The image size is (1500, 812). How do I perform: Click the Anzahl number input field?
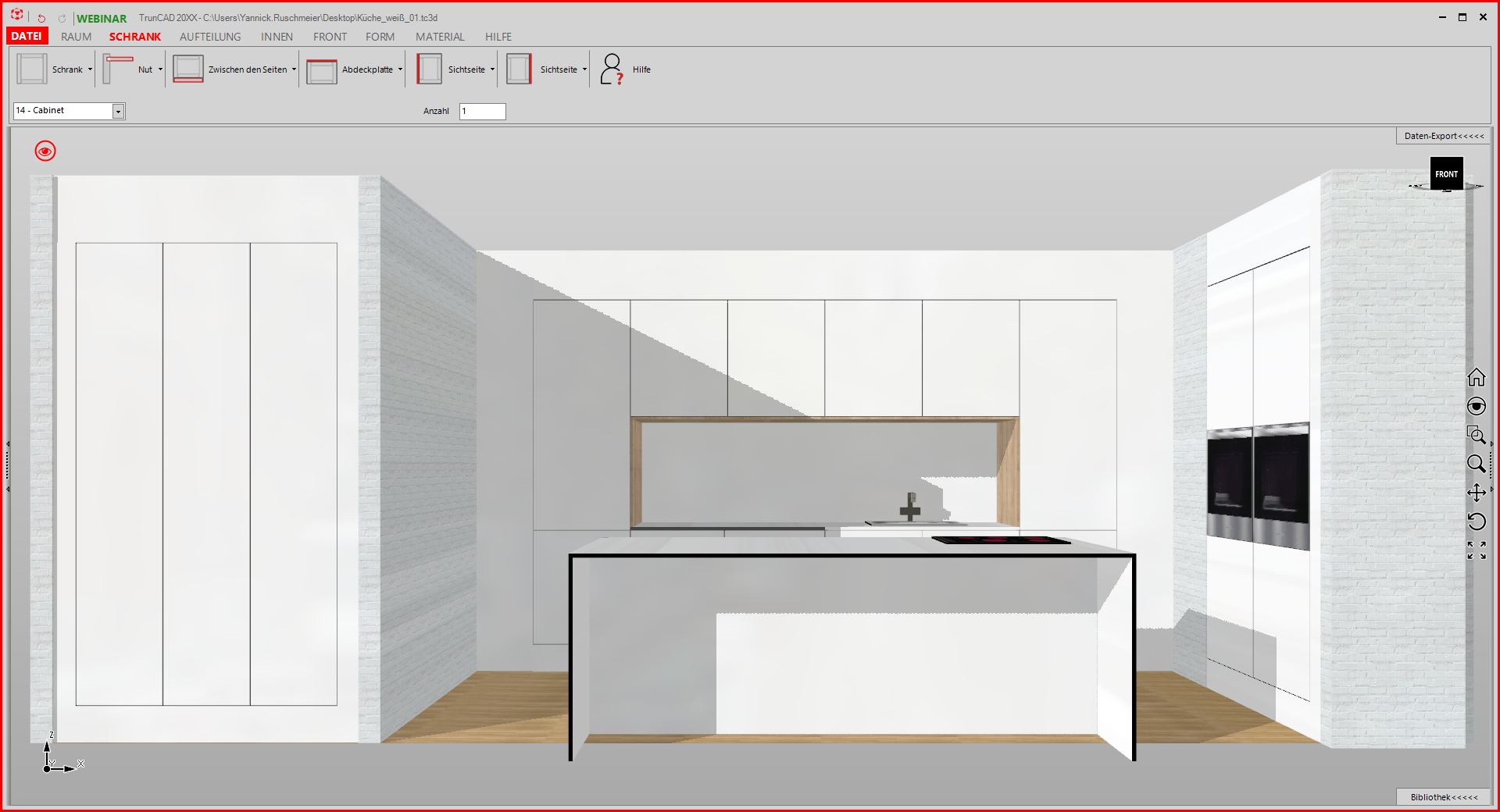click(x=482, y=111)
